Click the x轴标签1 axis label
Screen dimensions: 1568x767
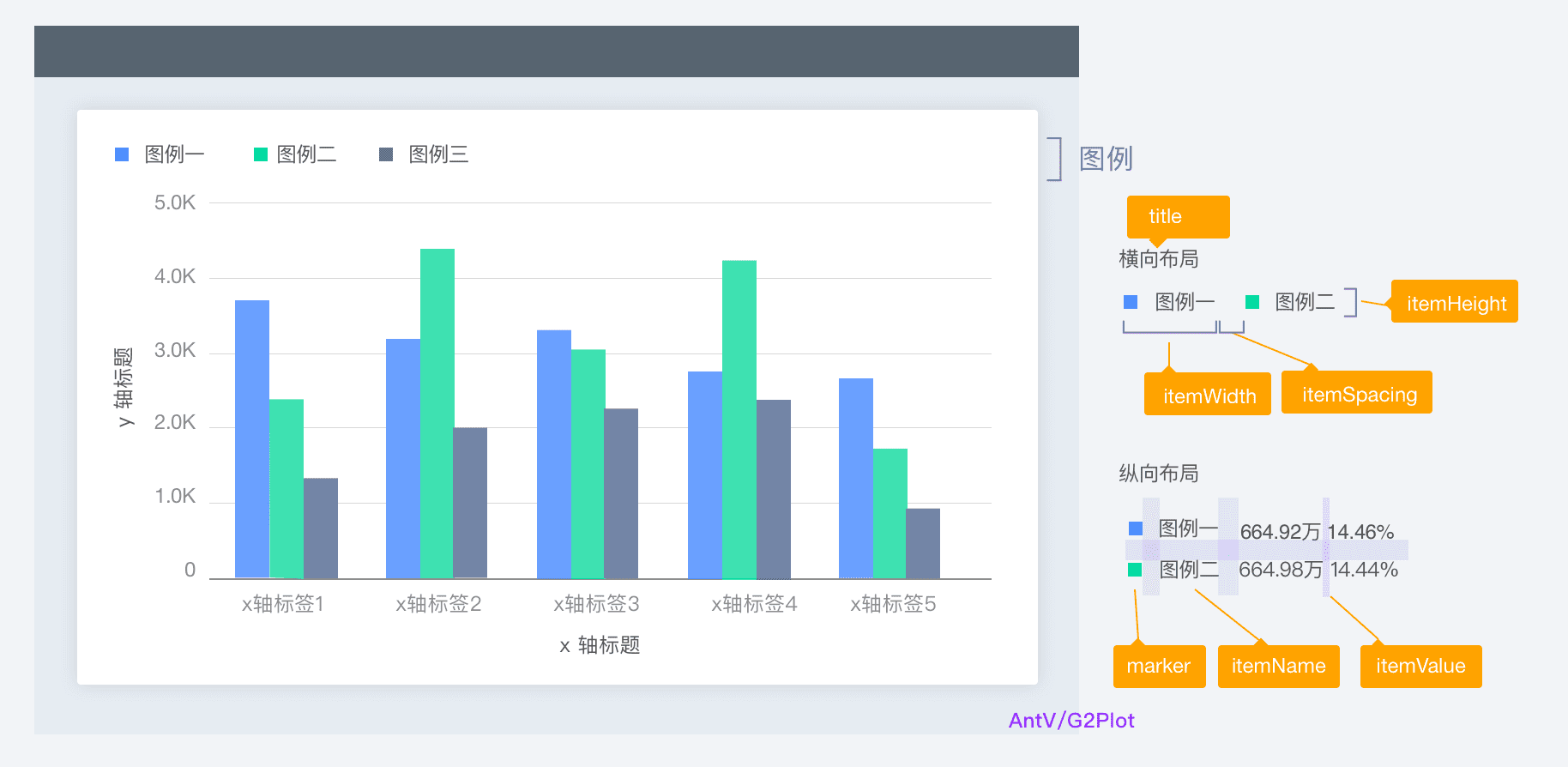283,604
